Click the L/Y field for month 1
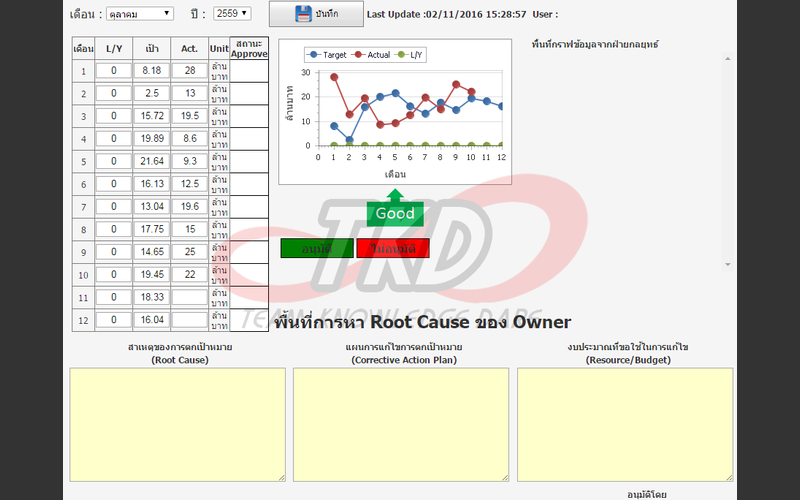This screenshot has width=800, height=500. (x=114, y=70)
